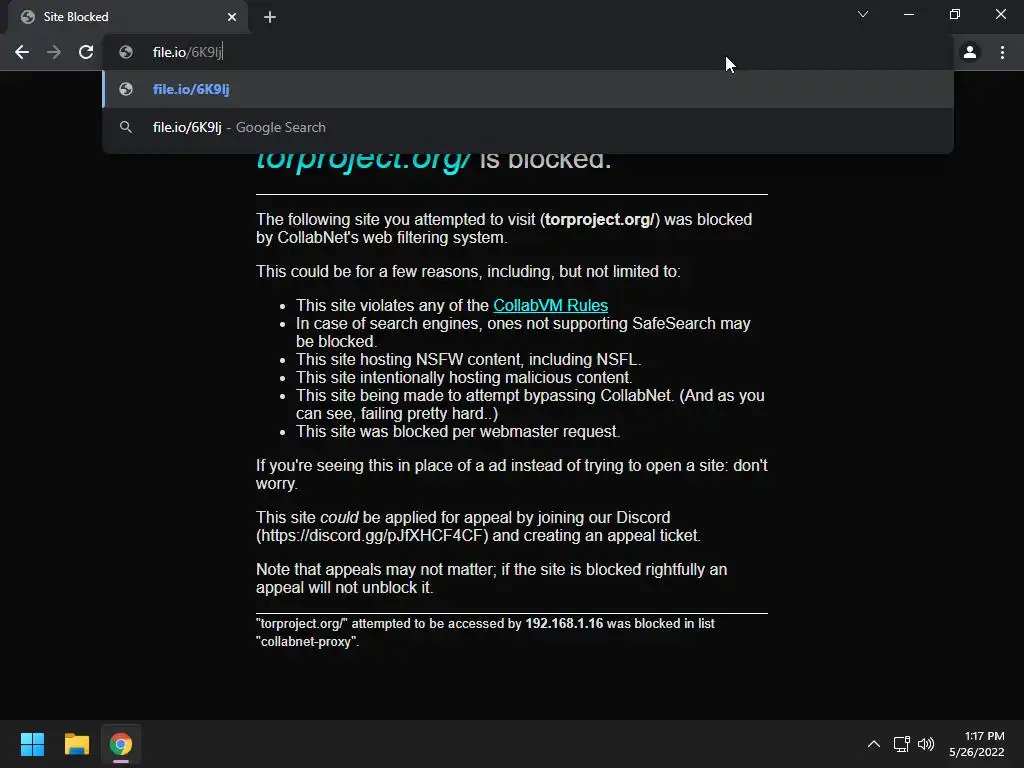Image resolution: width=1024 pixels, height=768 pixels.
Task: Open the CollabVM Rules link
Action: coord(550,306)
